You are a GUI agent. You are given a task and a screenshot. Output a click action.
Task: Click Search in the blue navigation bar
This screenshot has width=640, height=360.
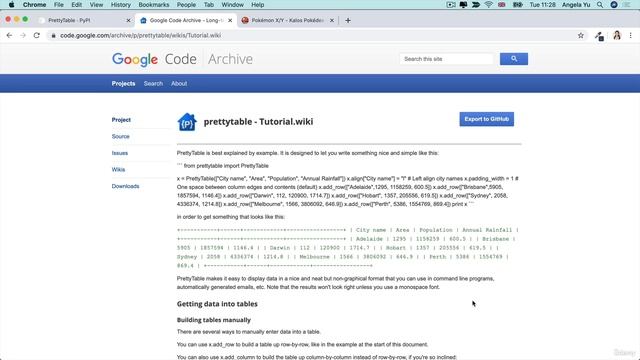[x=153, y=83]
